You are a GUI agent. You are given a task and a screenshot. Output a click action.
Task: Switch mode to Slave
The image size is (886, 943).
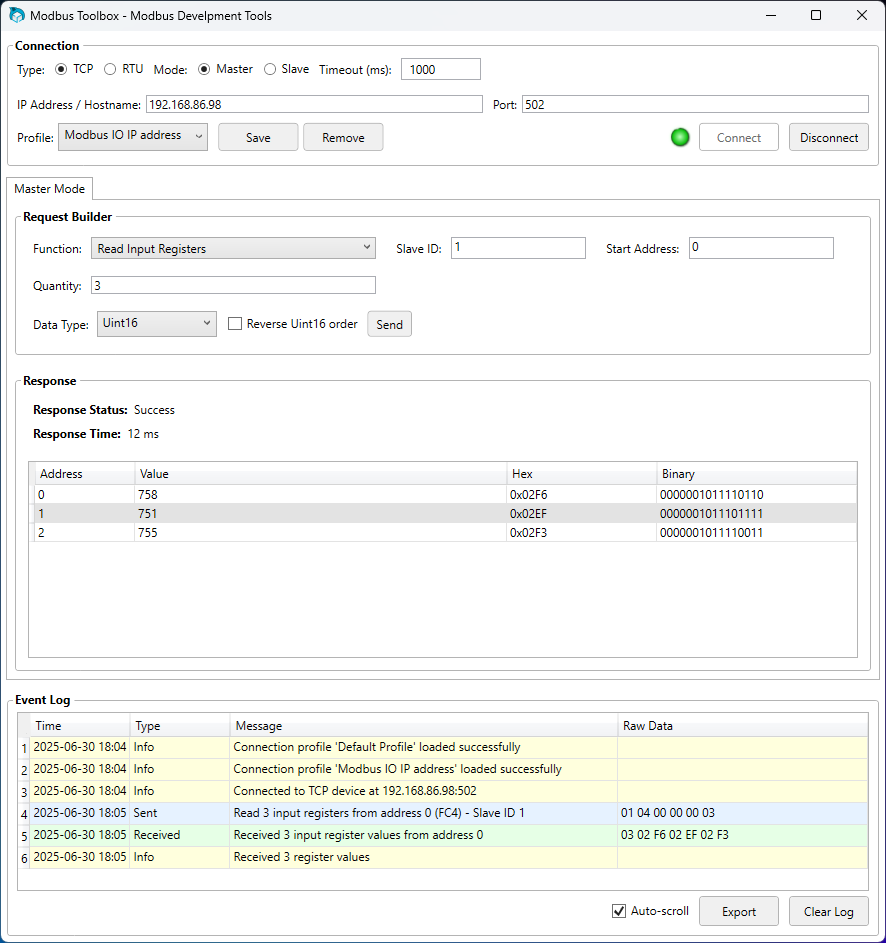pyautogui.click(x=270, y=69)
